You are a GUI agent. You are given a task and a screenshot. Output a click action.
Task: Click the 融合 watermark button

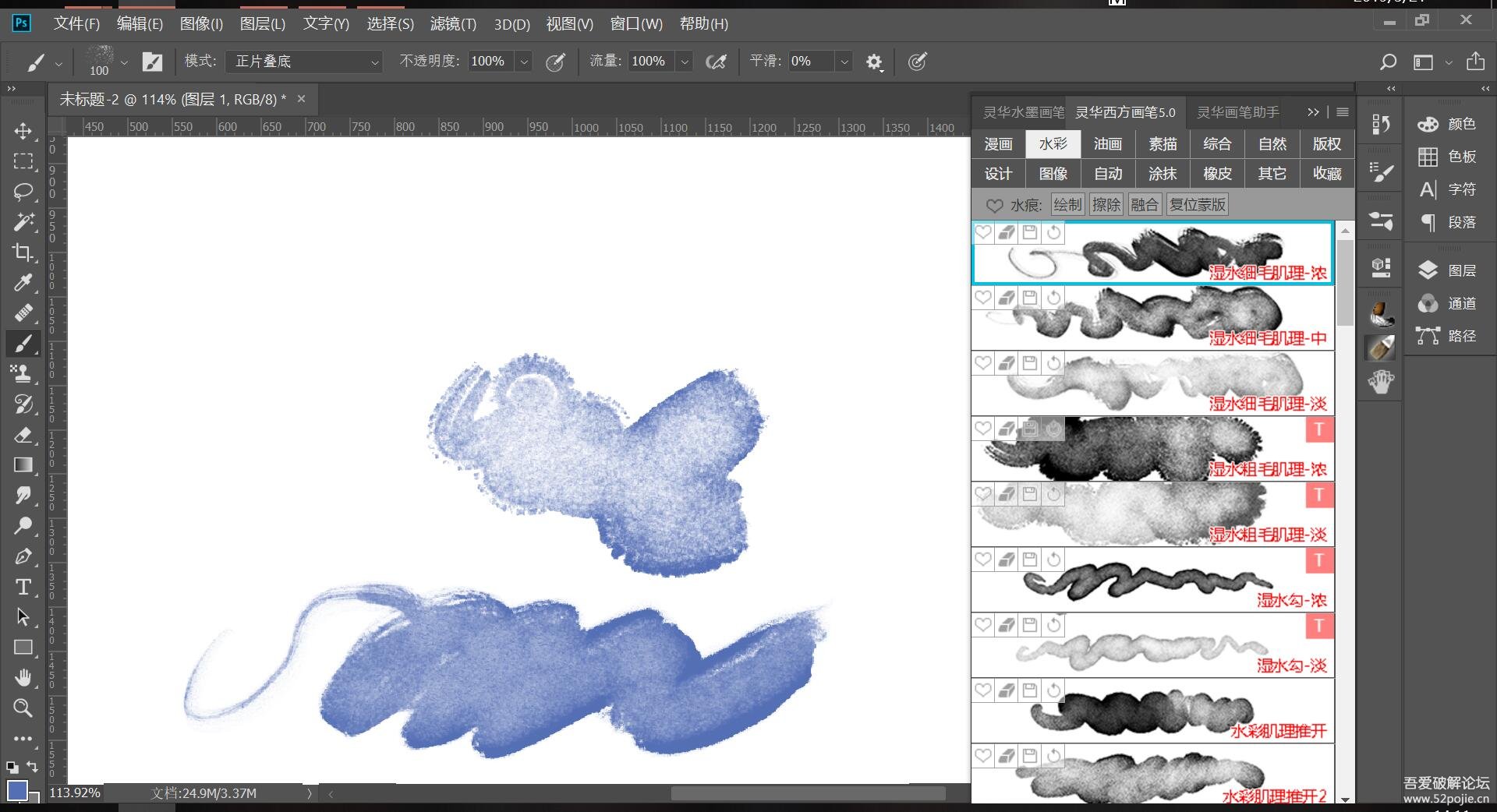coord(1144,205)
